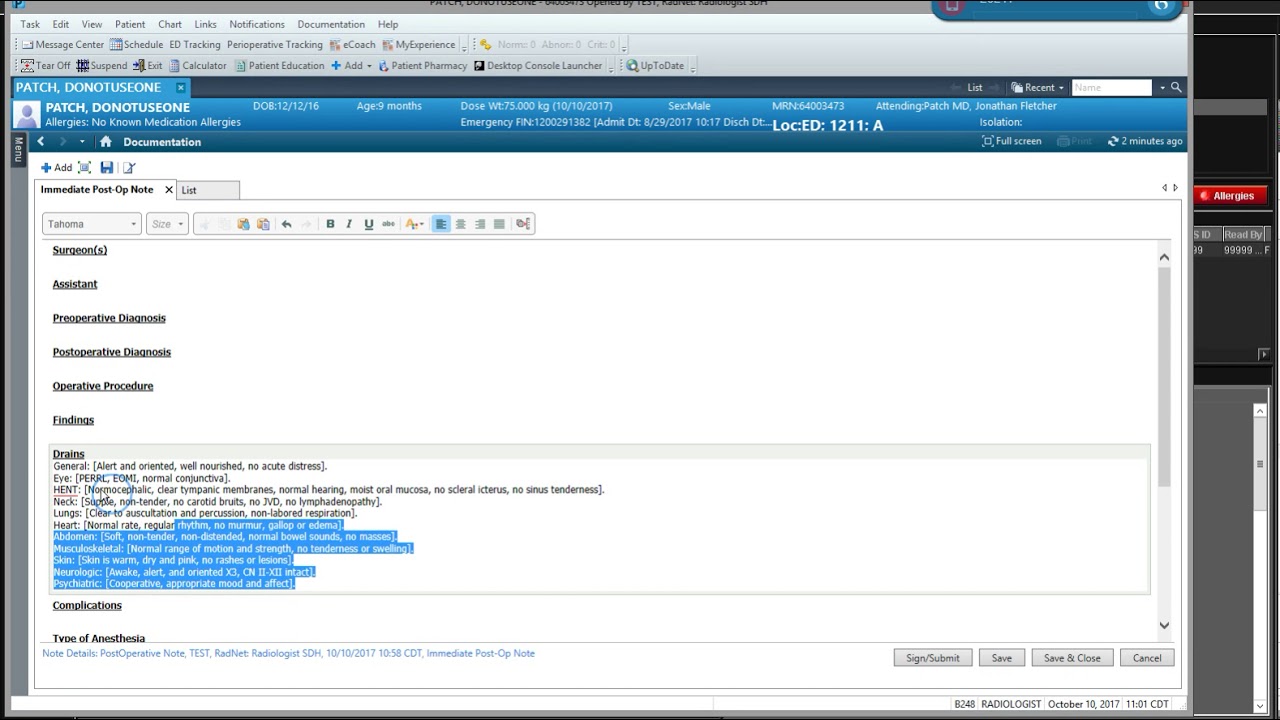This screenshot has height=720, width=1280.
Task: Open search options dropdown arrow
Action: [1162, 88]
